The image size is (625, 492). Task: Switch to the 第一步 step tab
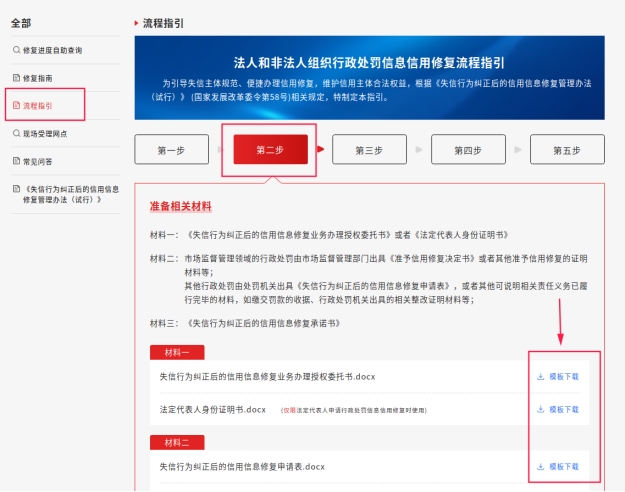pos(171,150)
